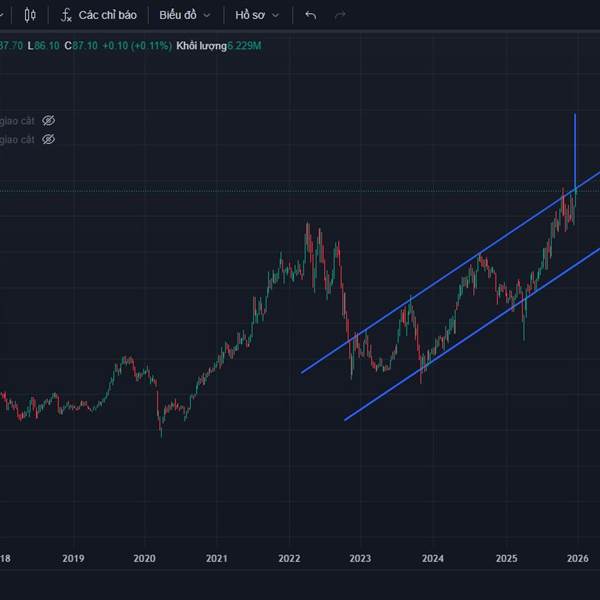Select the closing price C87.10 value
Screen dimensions: 600x600
click(x=81, y=46)
